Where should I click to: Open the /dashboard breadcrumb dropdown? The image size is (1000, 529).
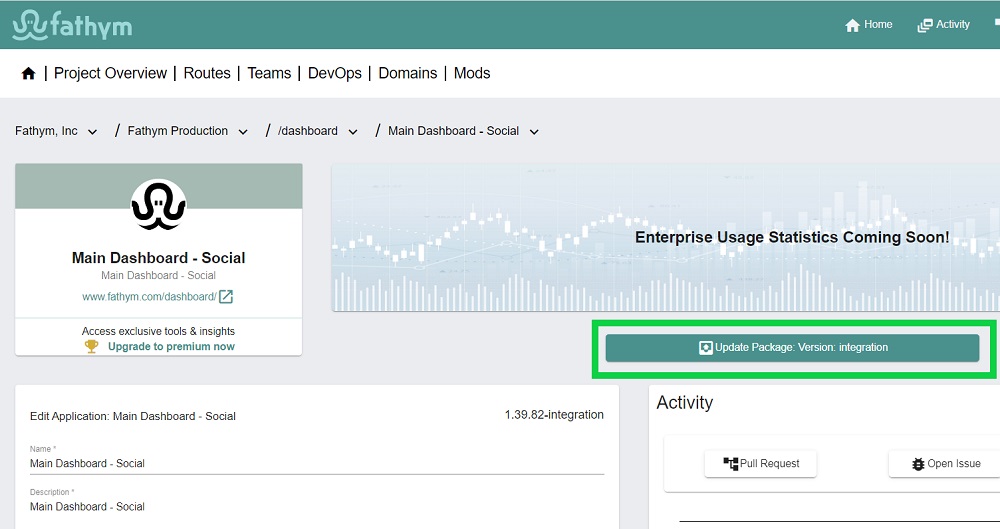point(353,132)
